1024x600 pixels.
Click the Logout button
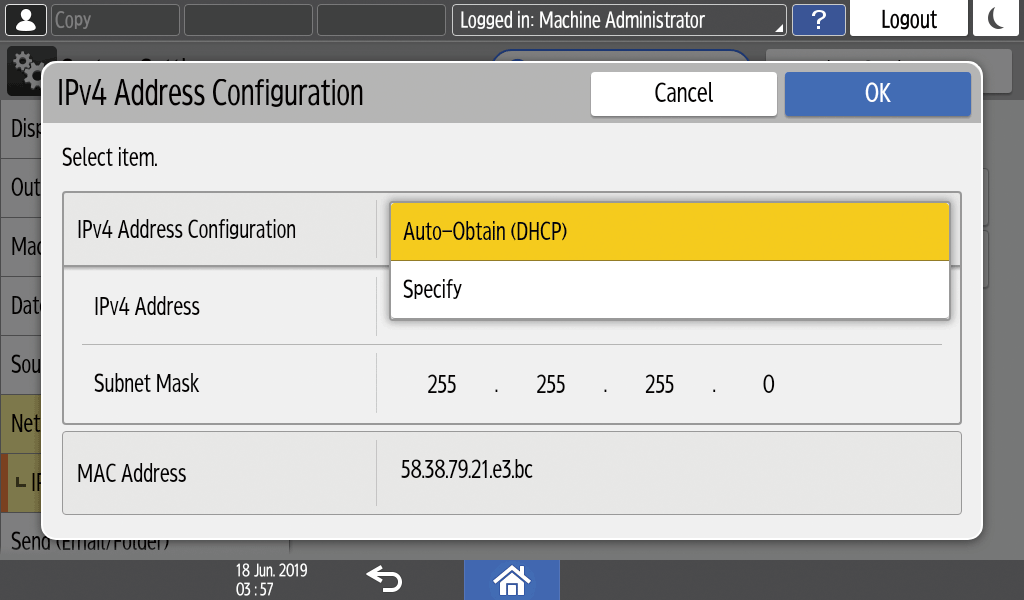[908, 20]
